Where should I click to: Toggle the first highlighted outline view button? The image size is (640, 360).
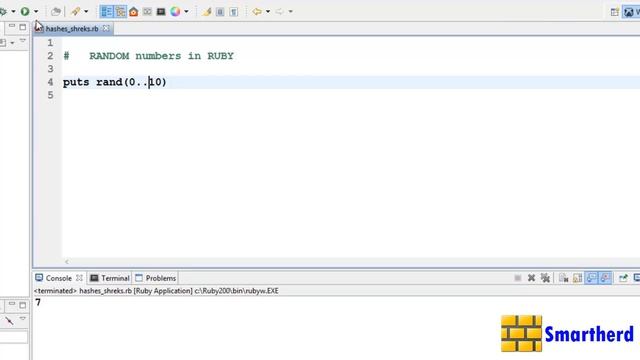[107, 11]
